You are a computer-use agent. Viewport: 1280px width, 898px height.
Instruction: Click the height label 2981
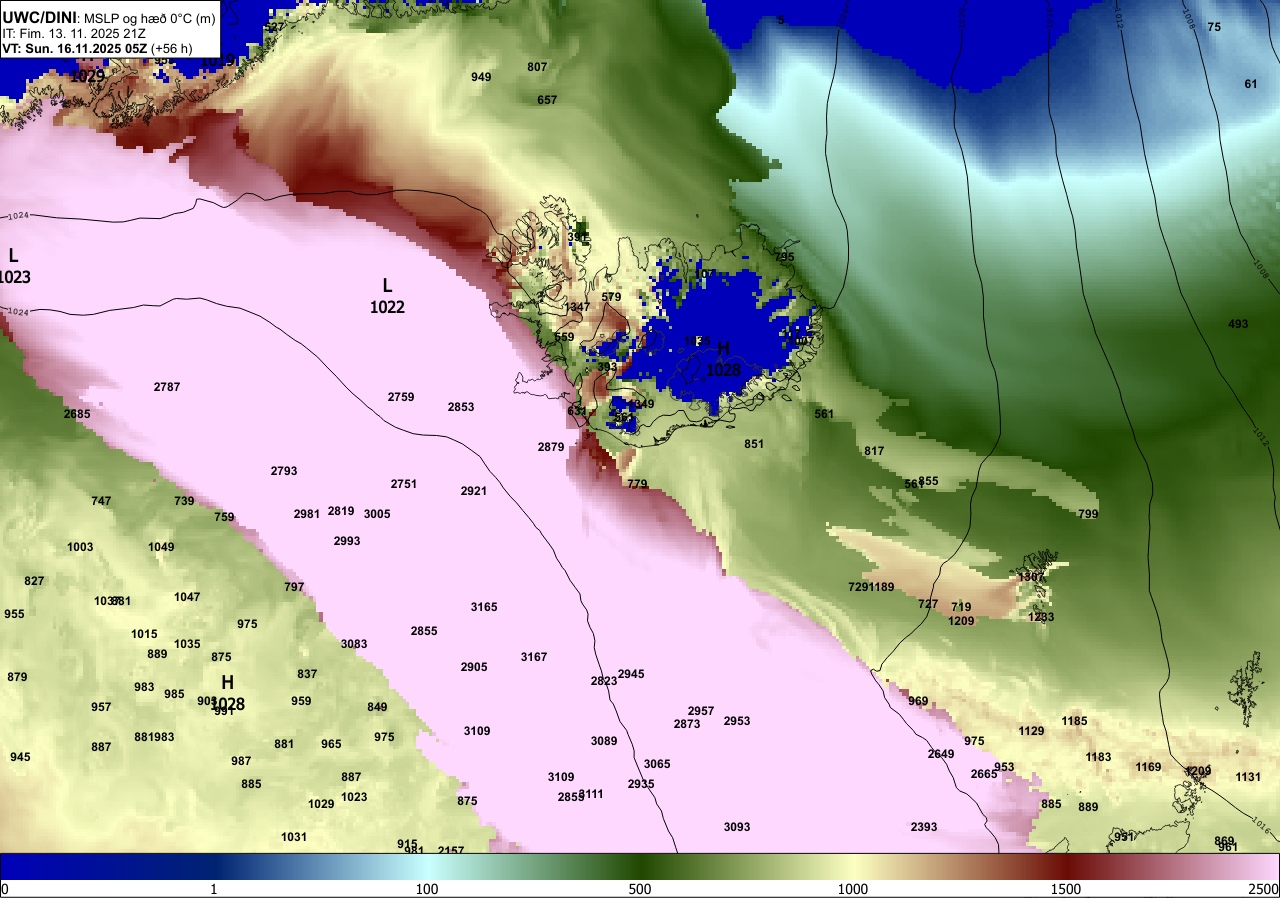pyautogui.click(x=307, y=514)
